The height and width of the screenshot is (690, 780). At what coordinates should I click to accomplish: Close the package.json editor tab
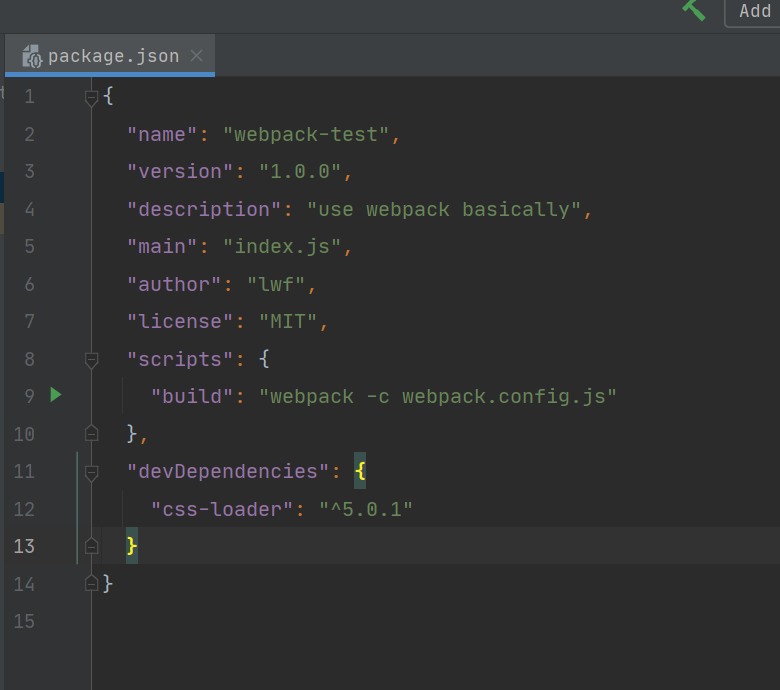196,56
